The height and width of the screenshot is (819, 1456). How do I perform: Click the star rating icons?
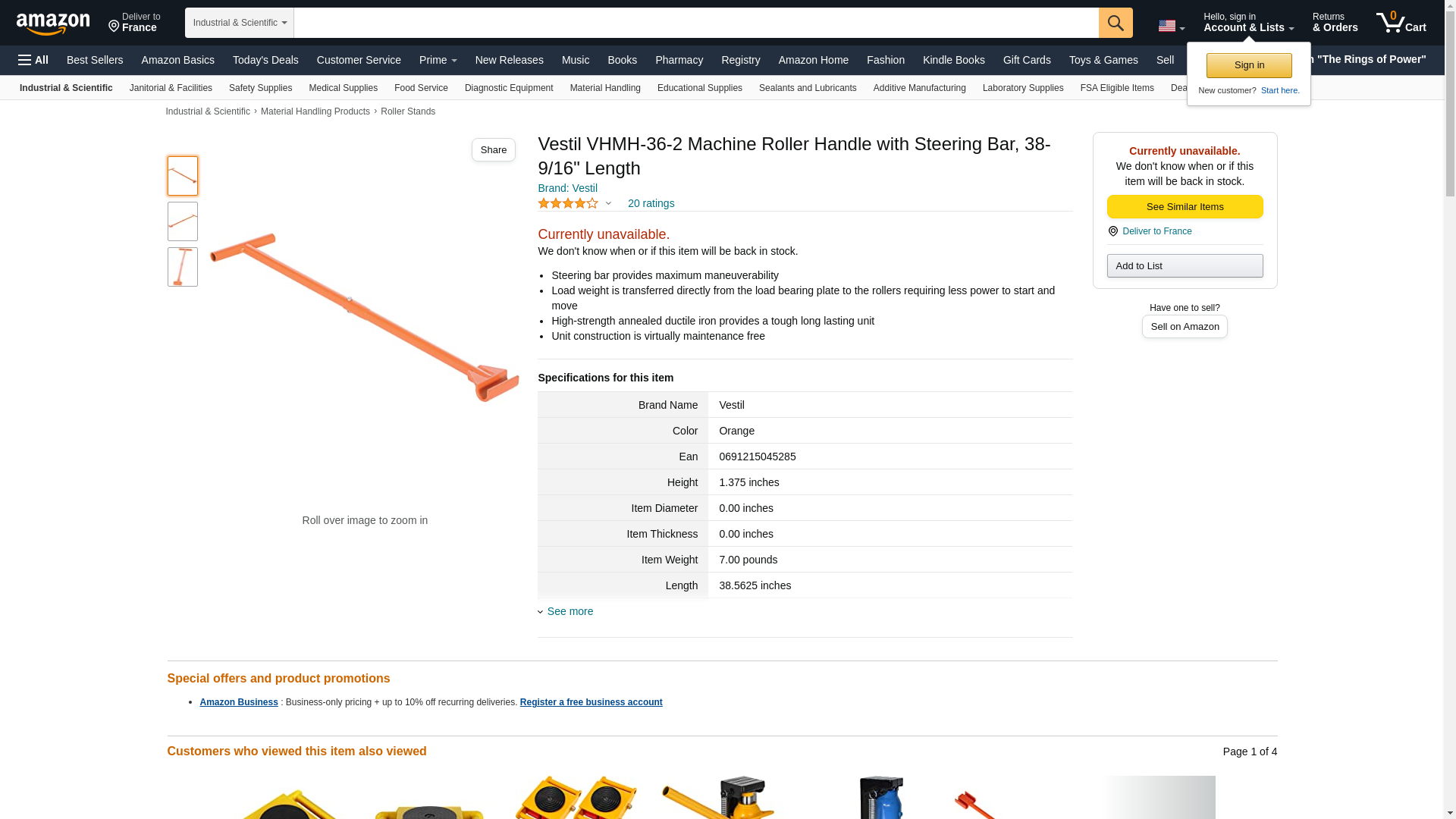(568, 203)
